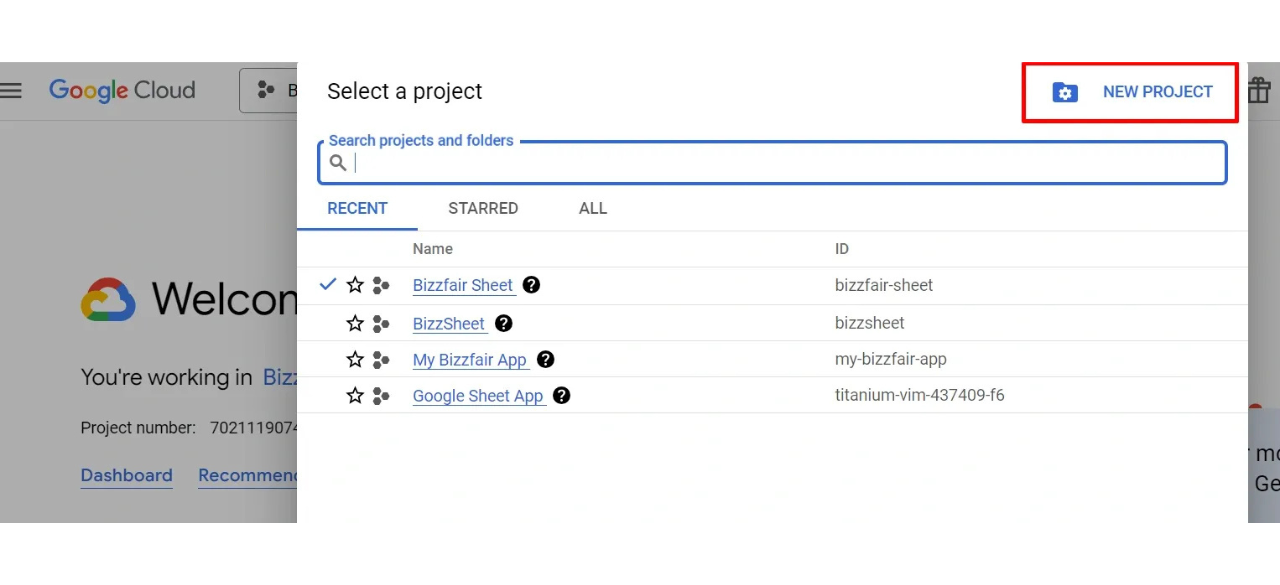Click the Google Cloud hexagon logo by Welcome

pyautogui.click(x=108, y=299)
